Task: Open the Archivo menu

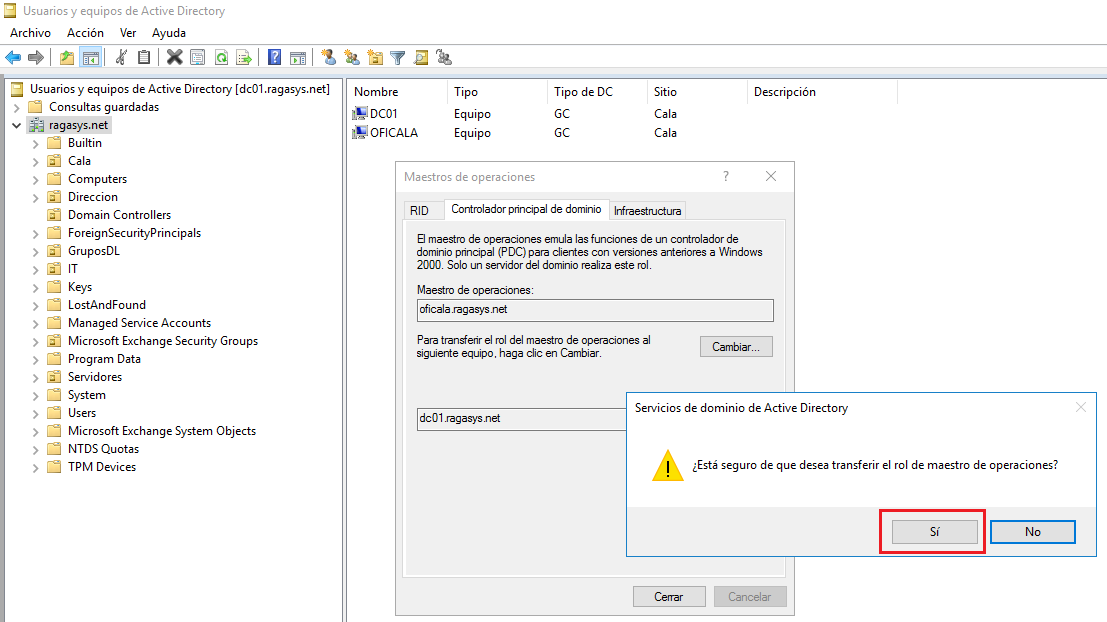Action: [30, 32]
